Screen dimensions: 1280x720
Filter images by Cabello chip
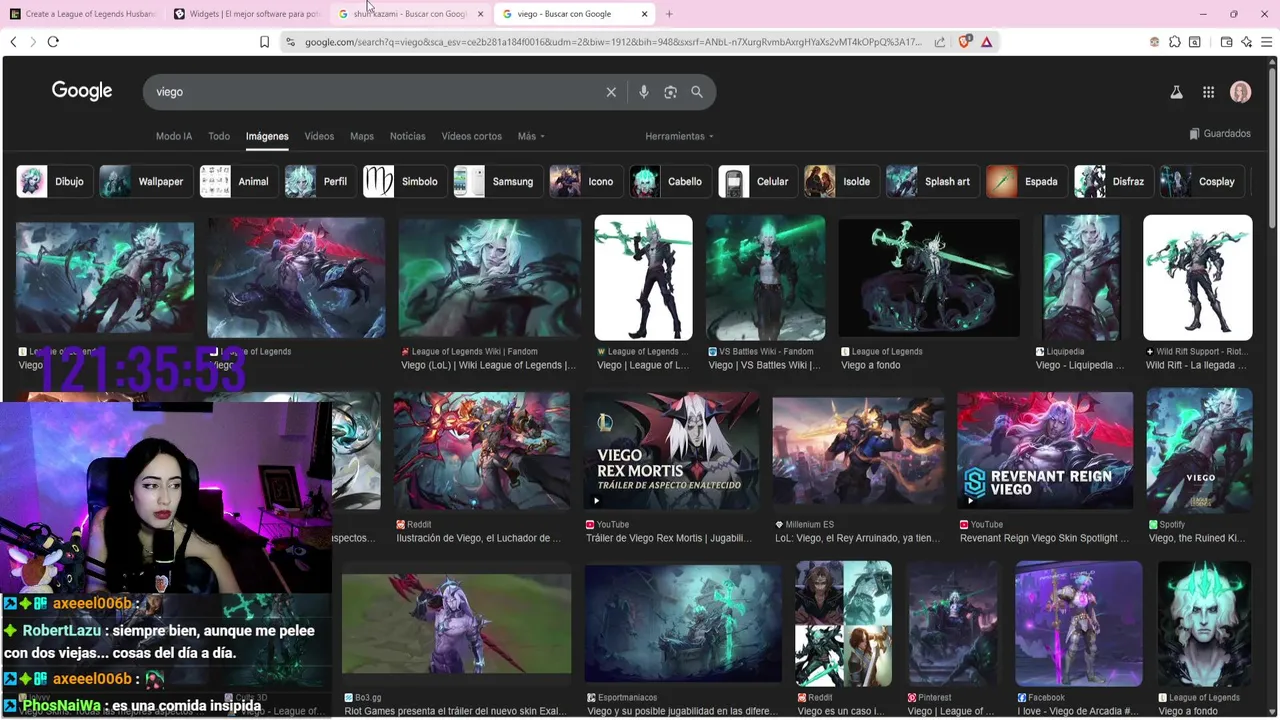[669, 182]
